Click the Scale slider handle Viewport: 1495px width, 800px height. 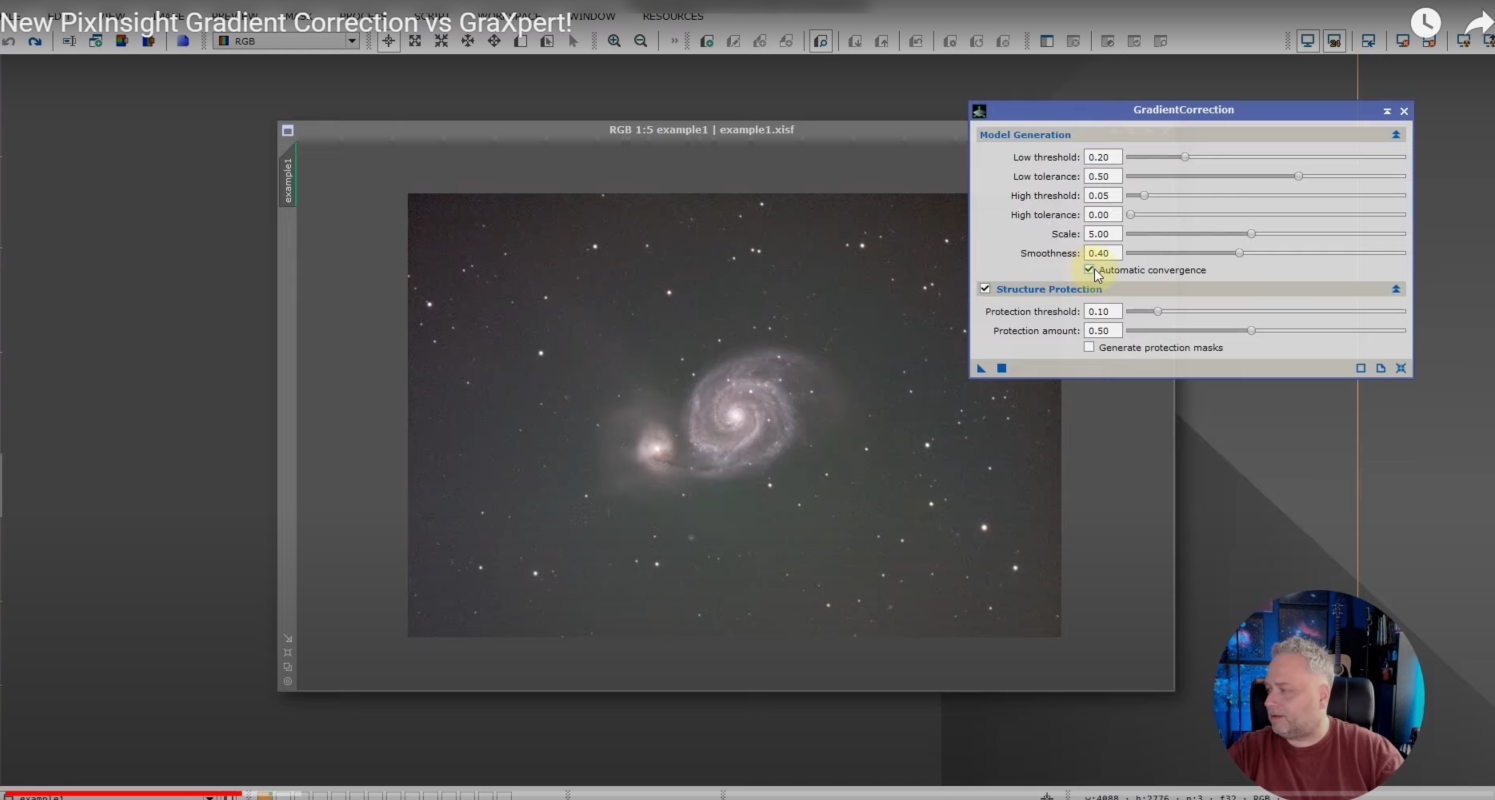pos(1251,234)
